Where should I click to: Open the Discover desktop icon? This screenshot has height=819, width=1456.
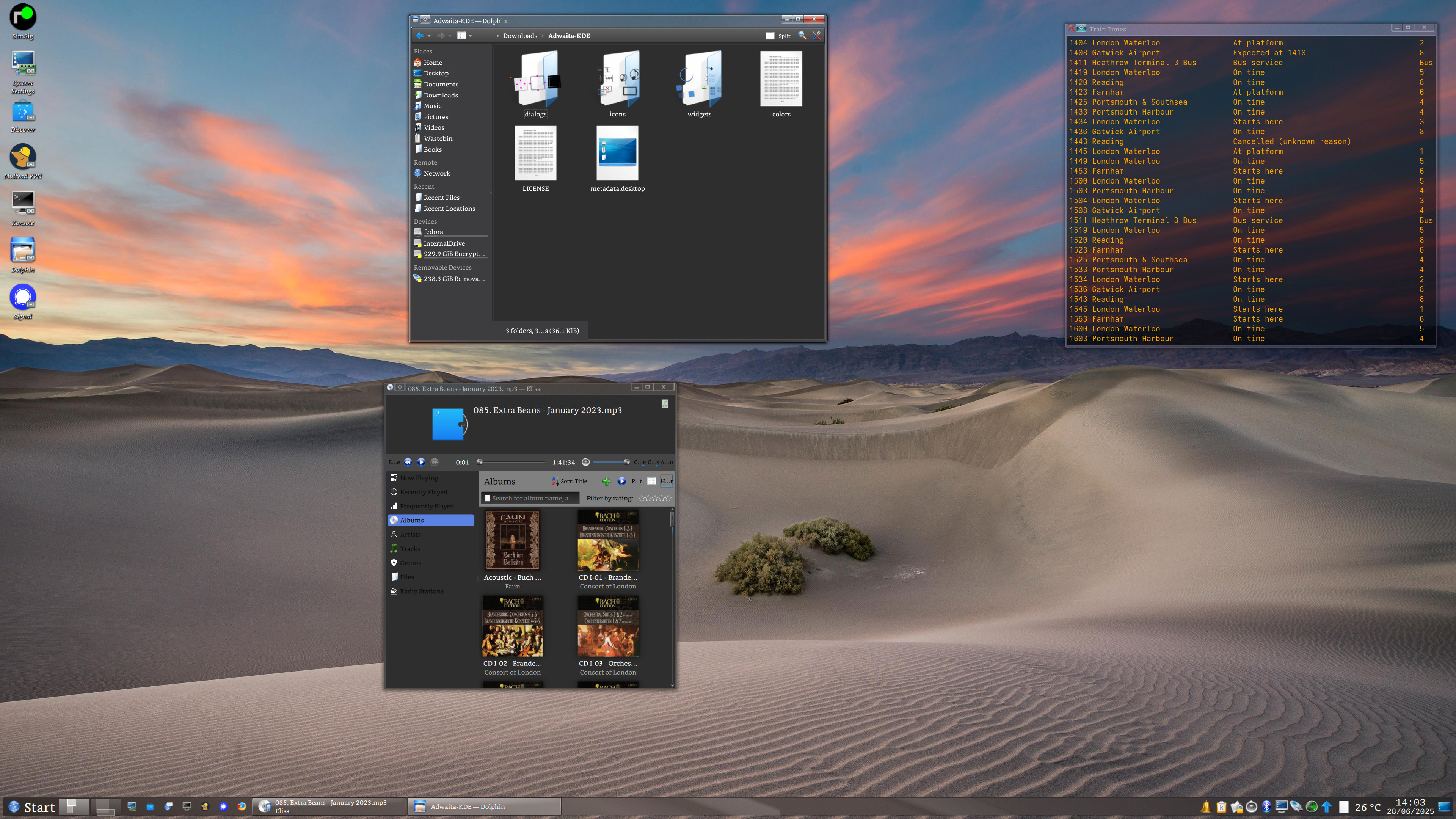[x=23, y=116]
